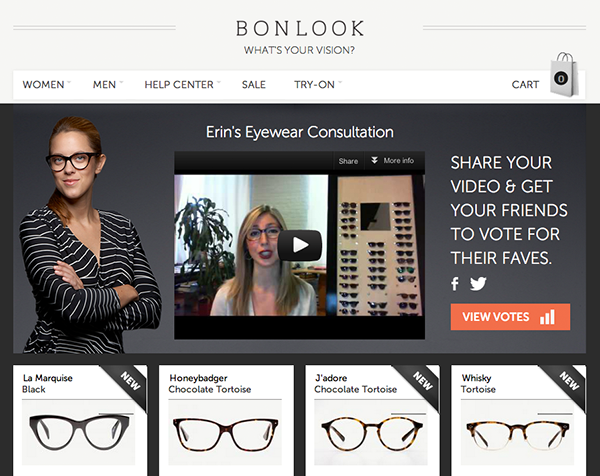Open the Try-On menu
This screenshot has width=600, height=476.
[318, 85]
